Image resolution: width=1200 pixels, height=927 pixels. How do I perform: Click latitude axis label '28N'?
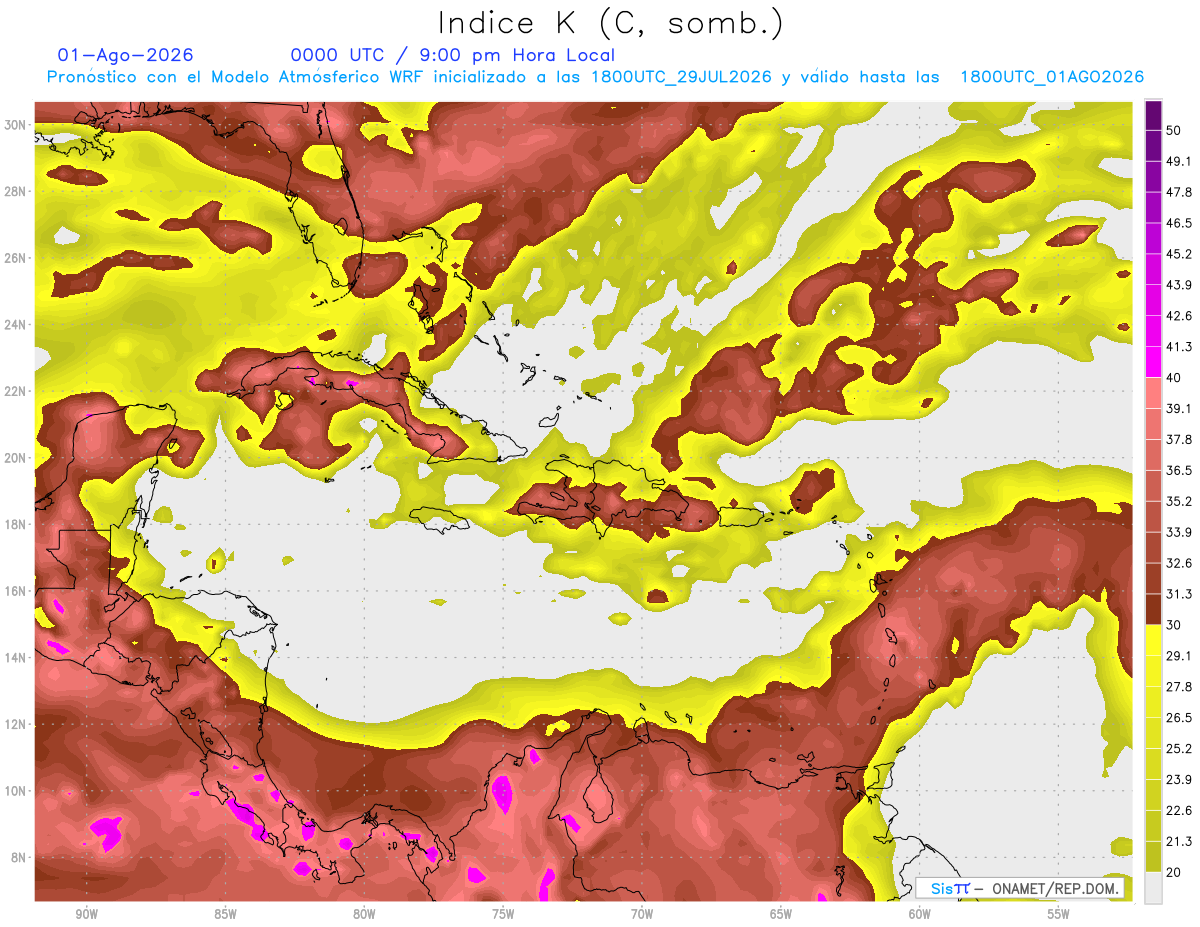tap(14, 192)
